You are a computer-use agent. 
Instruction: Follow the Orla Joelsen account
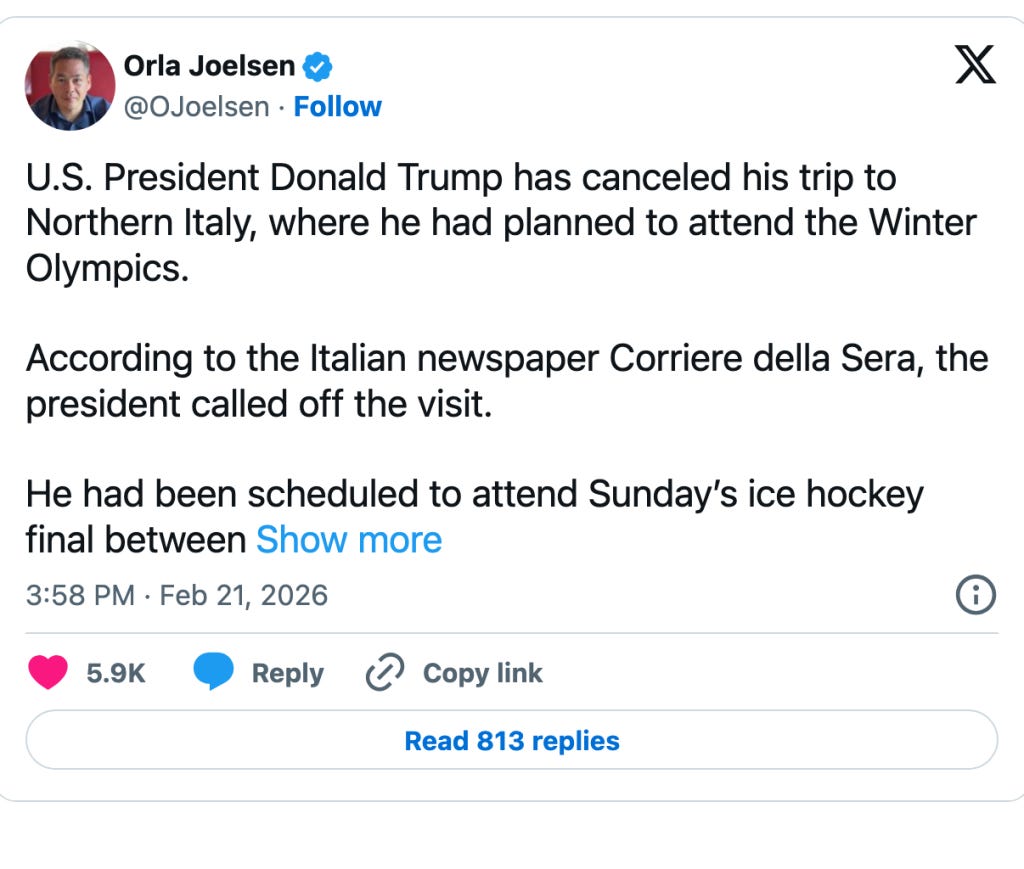click(x=337, y=106)
